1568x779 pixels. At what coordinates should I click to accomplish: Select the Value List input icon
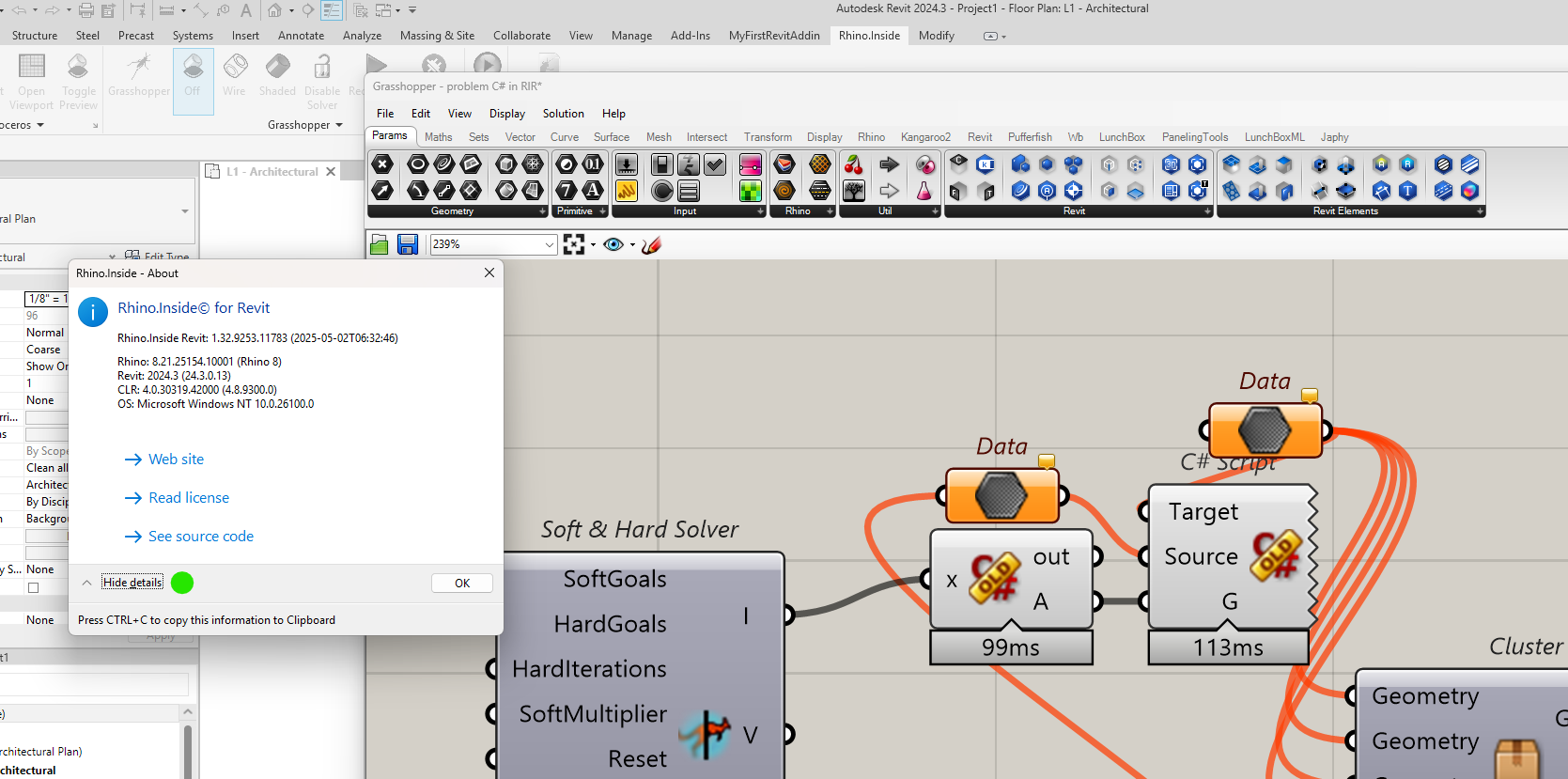(x=689, y=191)
